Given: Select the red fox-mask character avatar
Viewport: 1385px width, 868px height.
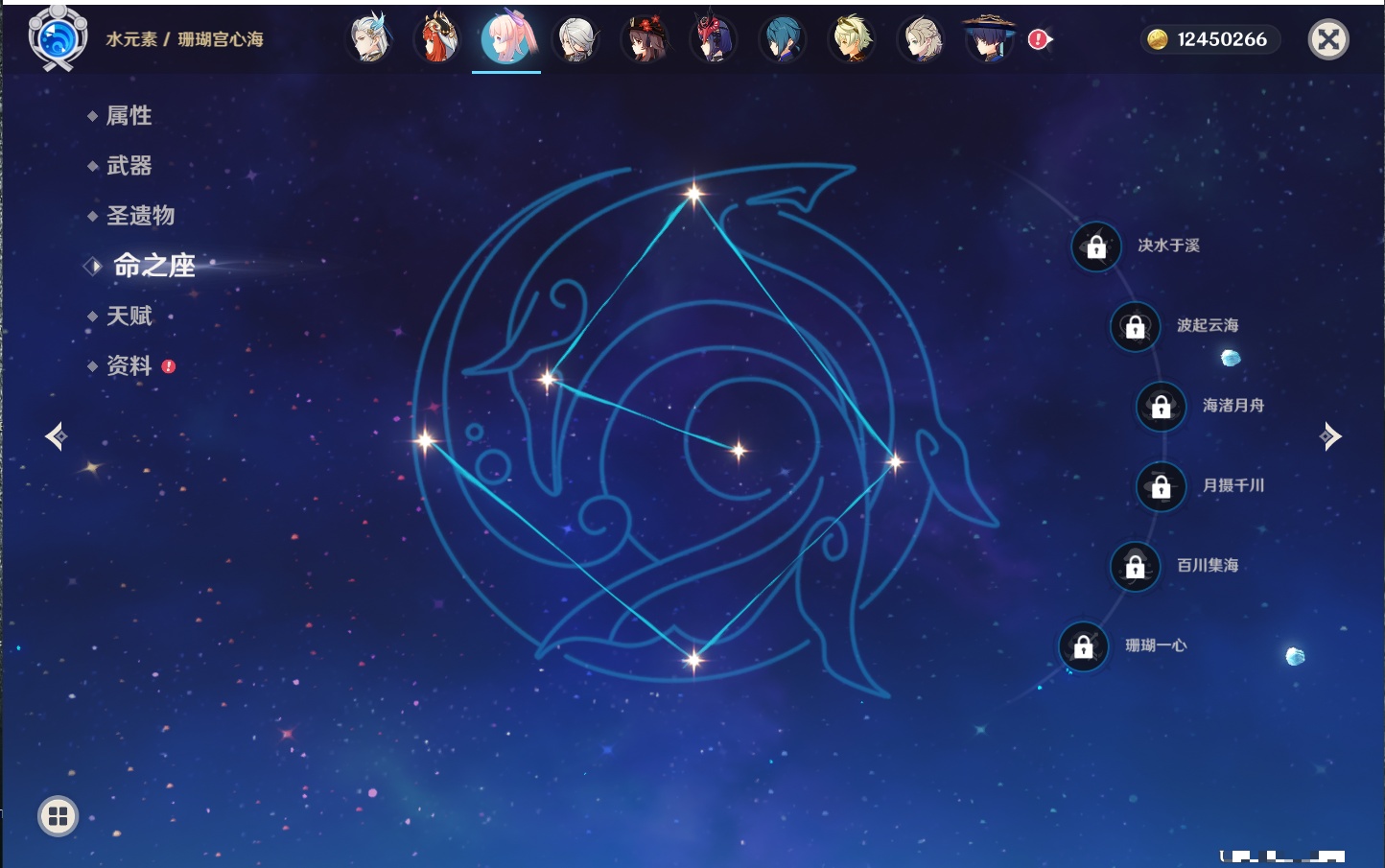Looking at the screenshot, I should [438, 38].
